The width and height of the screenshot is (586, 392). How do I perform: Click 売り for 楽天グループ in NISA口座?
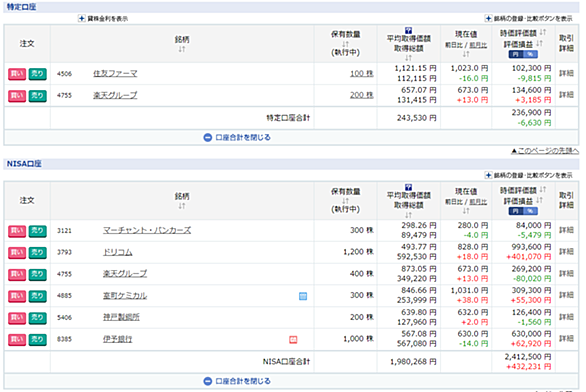38,274
